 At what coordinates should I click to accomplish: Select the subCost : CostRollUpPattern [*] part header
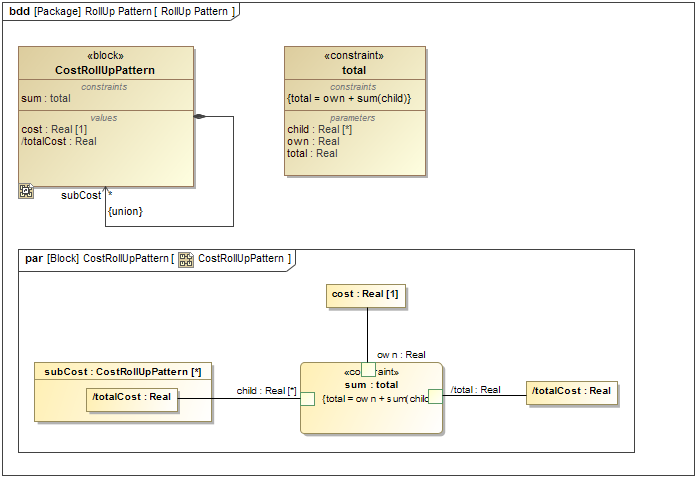click(123, 372)
